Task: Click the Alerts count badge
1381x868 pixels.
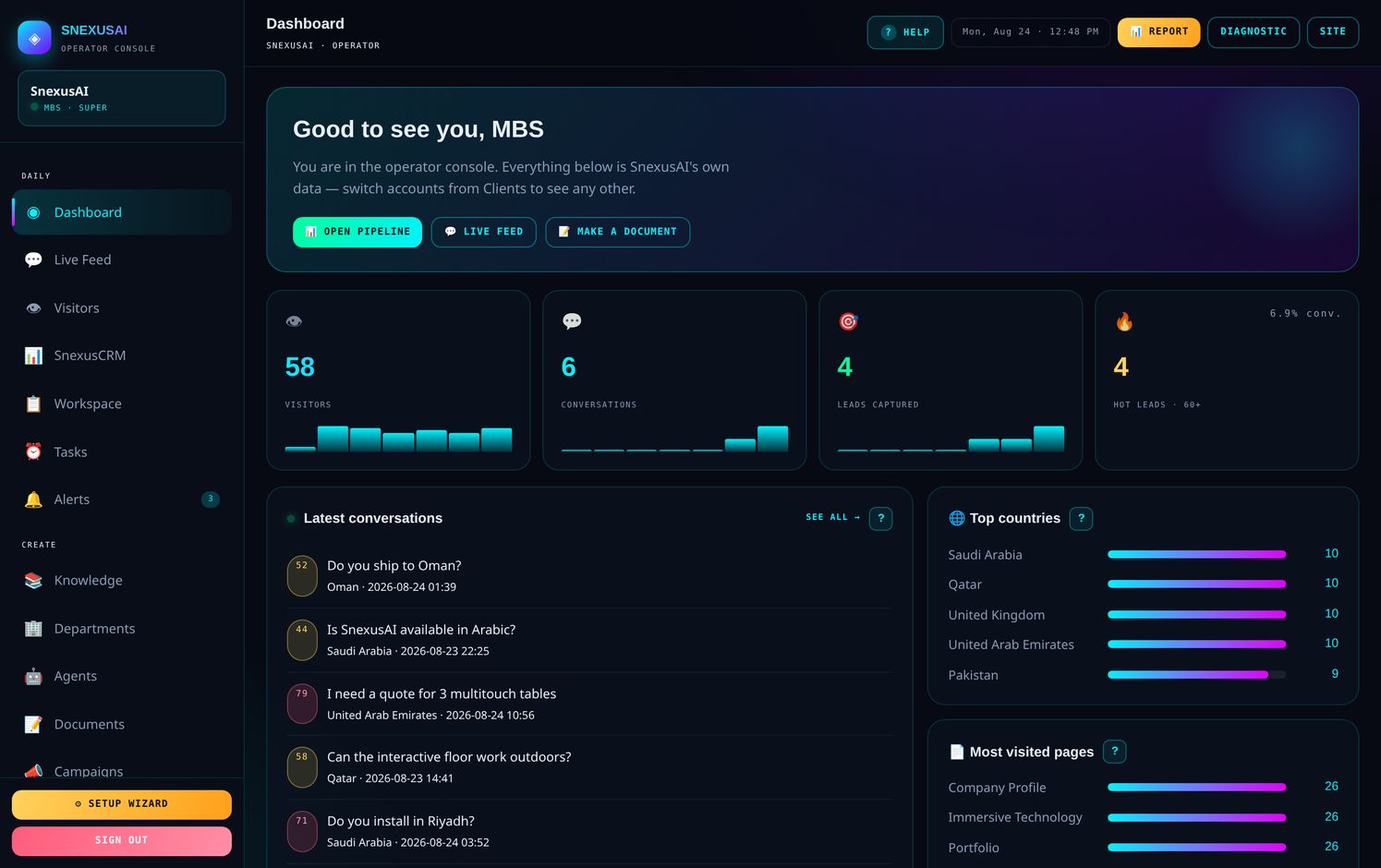Action: [x=211, y=500]
